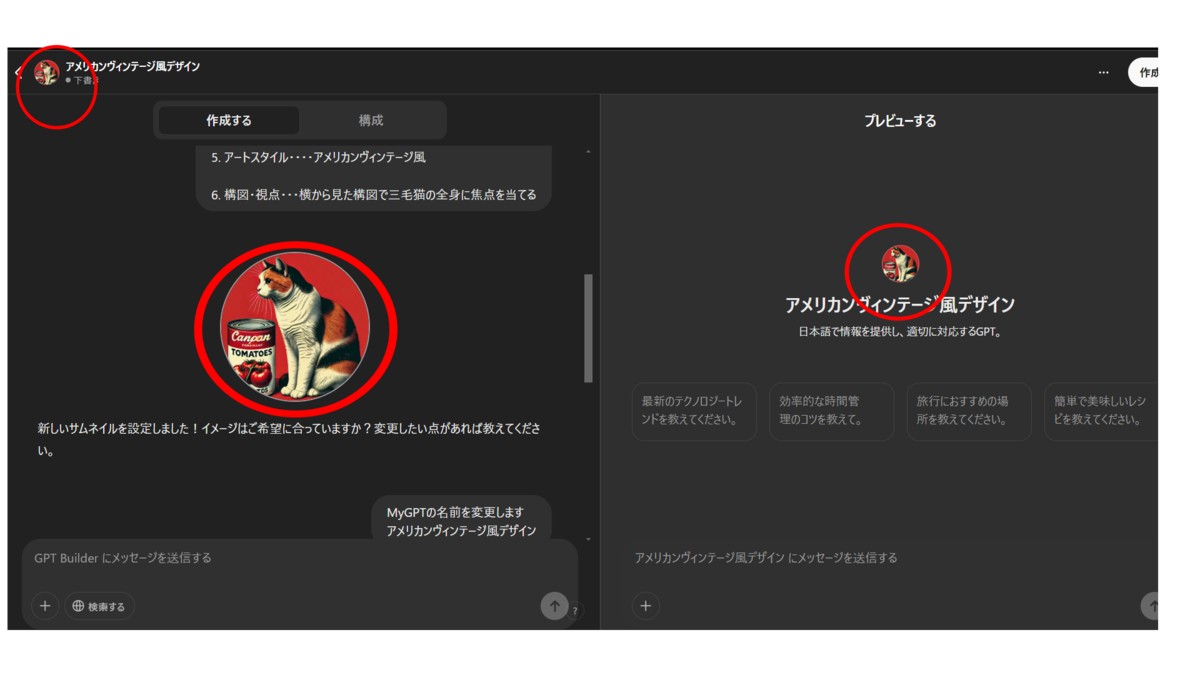Click the builder chat scrollbar thumb
This screenshot has width=1200, height=675.
tap(588, 328)
